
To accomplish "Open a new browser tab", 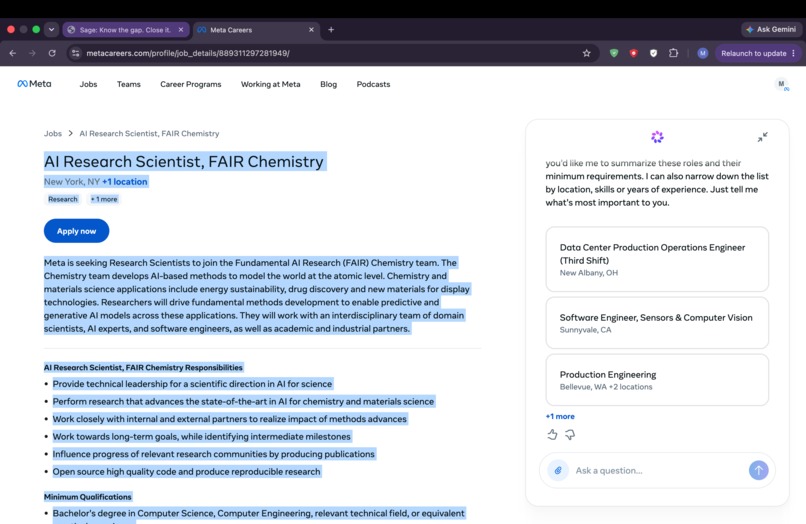I will click(x=331, y=30).
